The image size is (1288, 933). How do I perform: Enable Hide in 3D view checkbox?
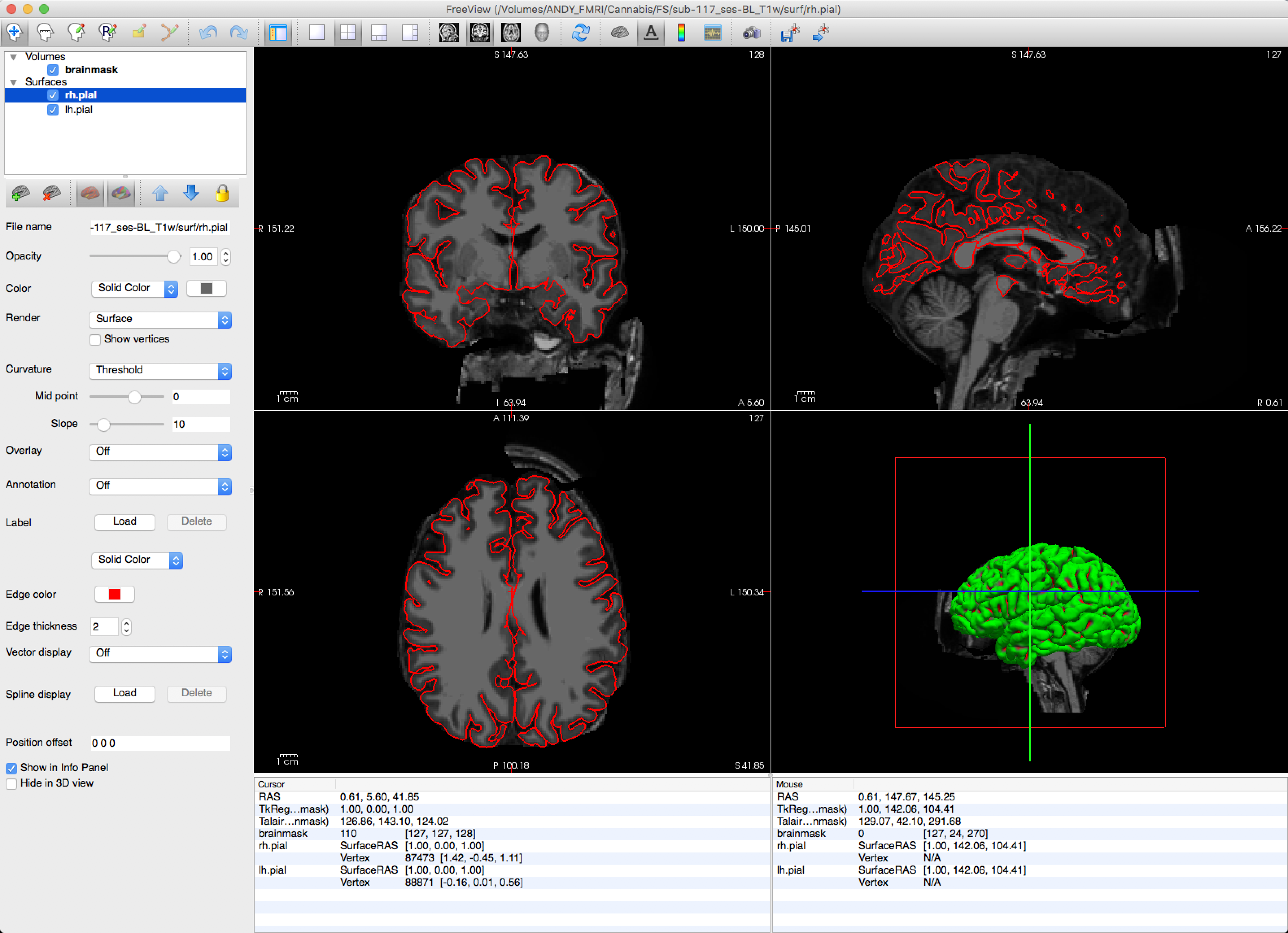(x=11, y=784)
